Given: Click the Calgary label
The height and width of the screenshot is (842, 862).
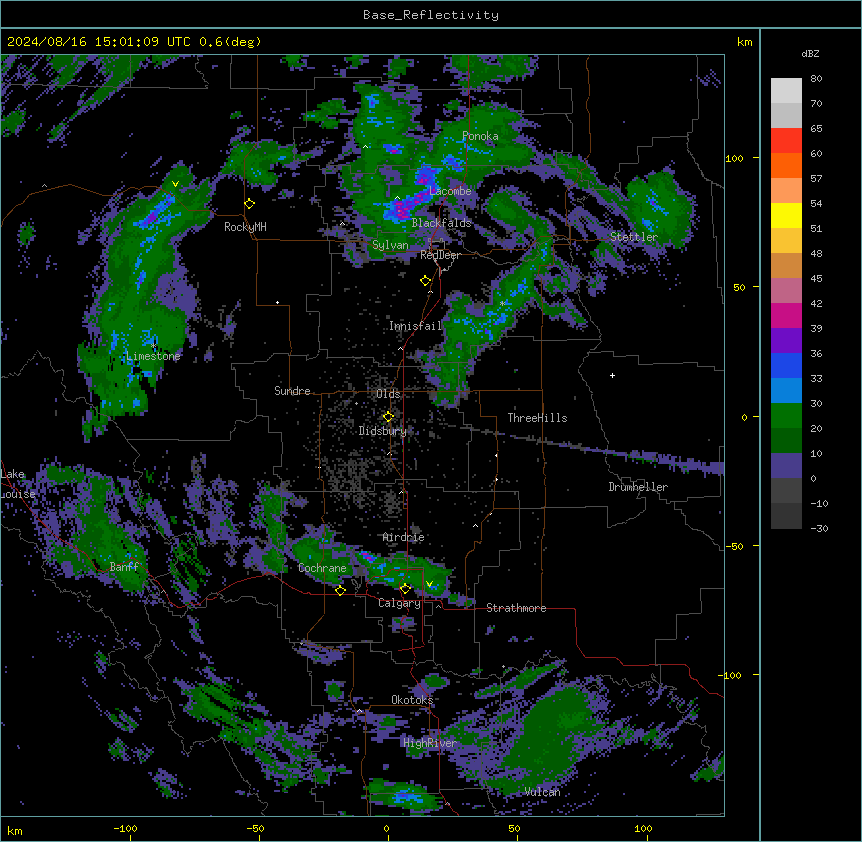Looking at the screenshot, I should tap(399, 603).
